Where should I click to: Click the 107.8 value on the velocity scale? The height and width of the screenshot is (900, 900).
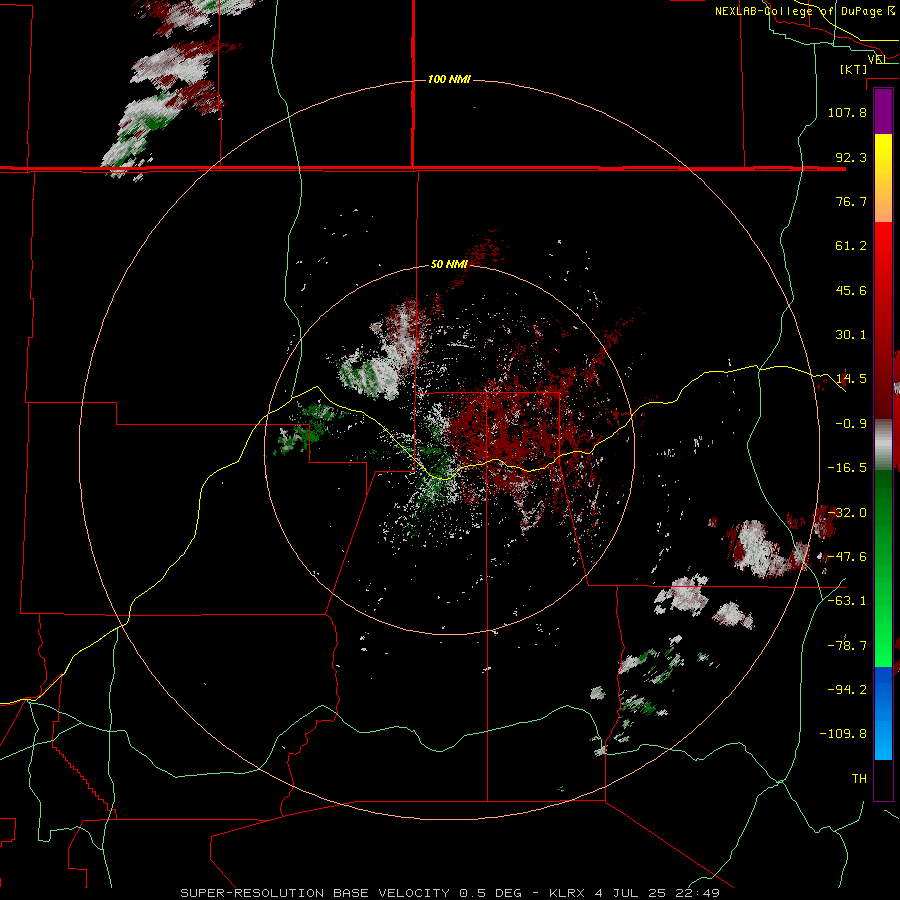[x=847, y=112]
